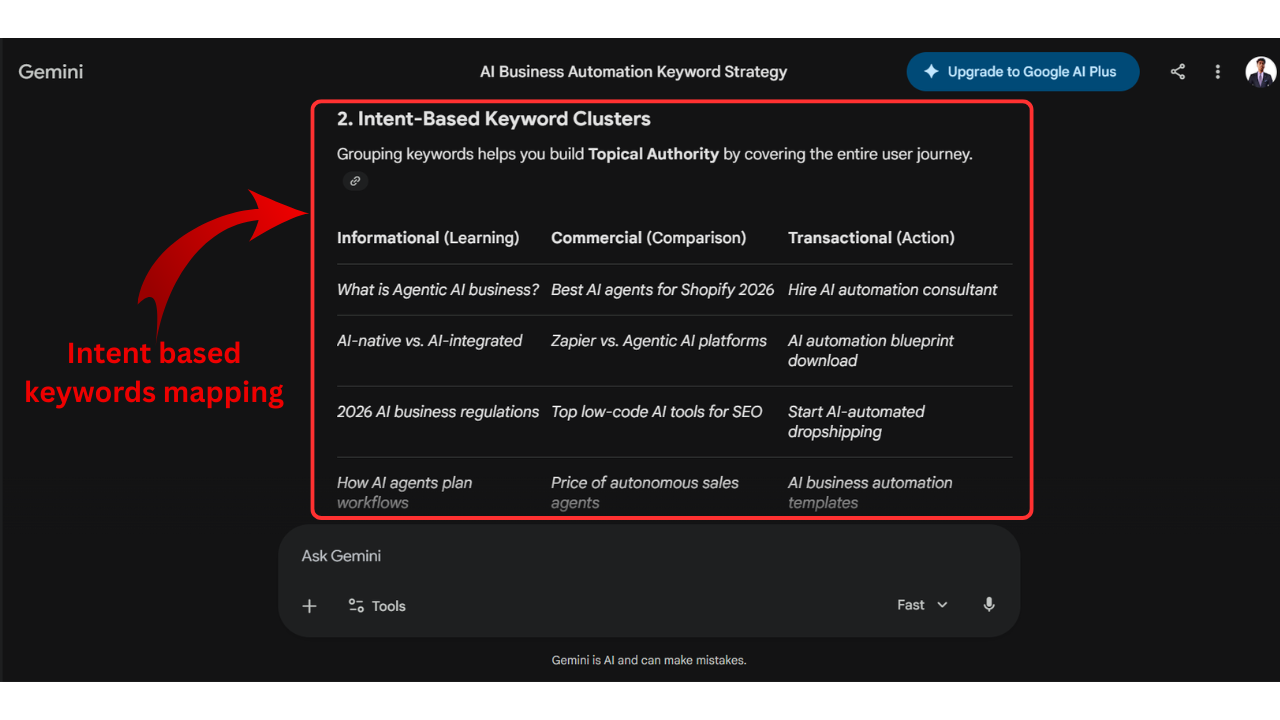Click the Transactional (Action) column header
Screen dimensions: 1280x720
click(871, 238)
